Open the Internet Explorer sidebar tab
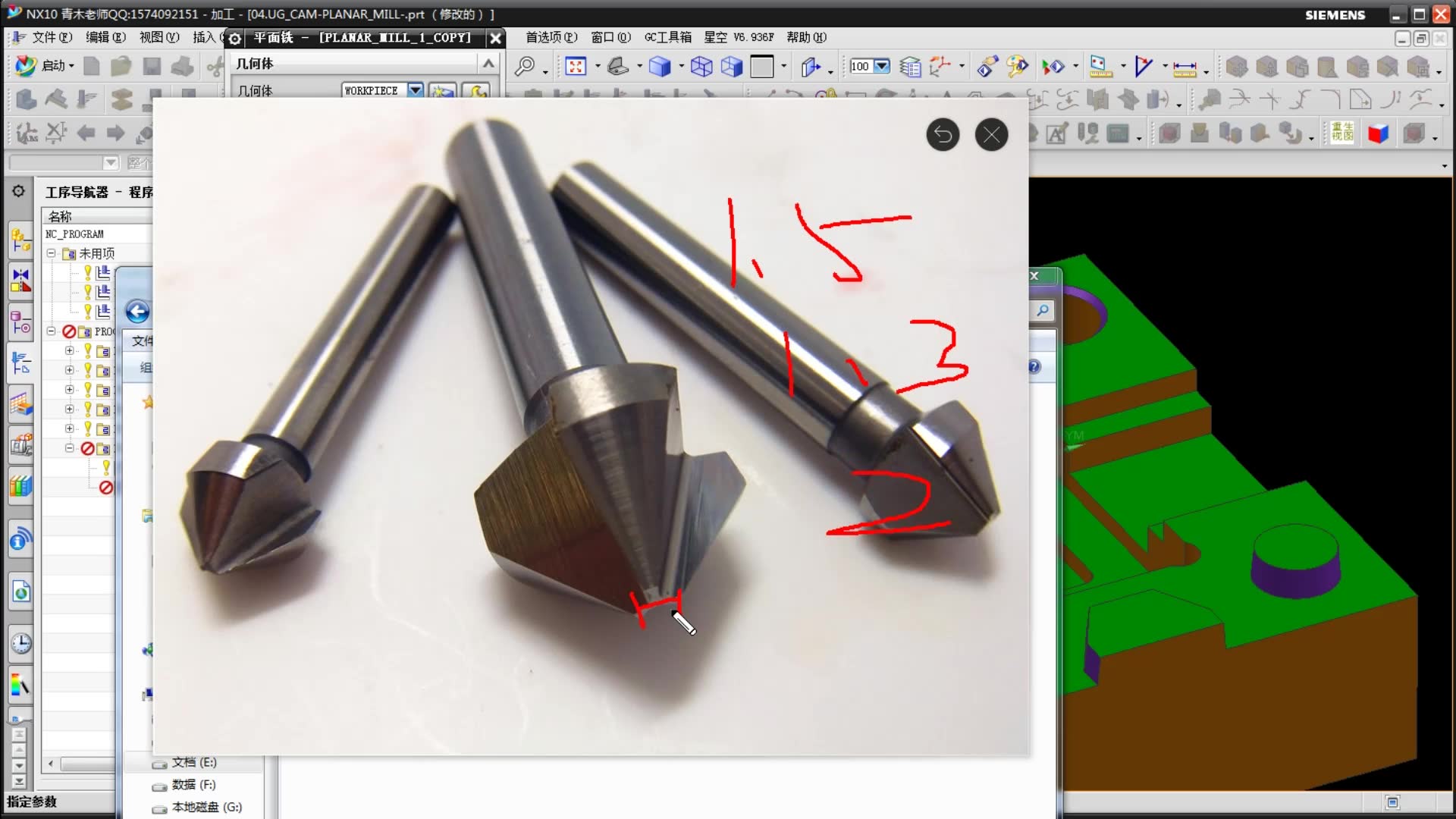Image resolution: width=1456 pixels, height=819 pixels. point(20,591)
